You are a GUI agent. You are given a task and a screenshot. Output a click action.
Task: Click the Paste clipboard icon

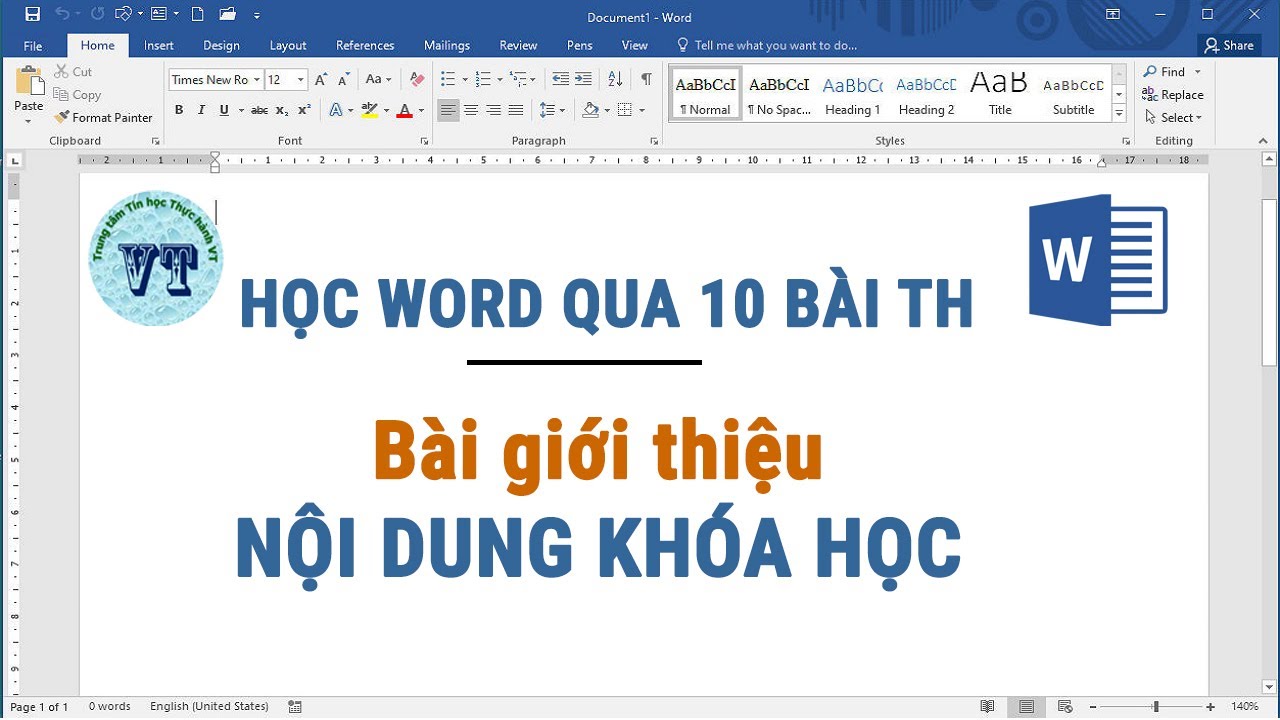tap(29, 82)
